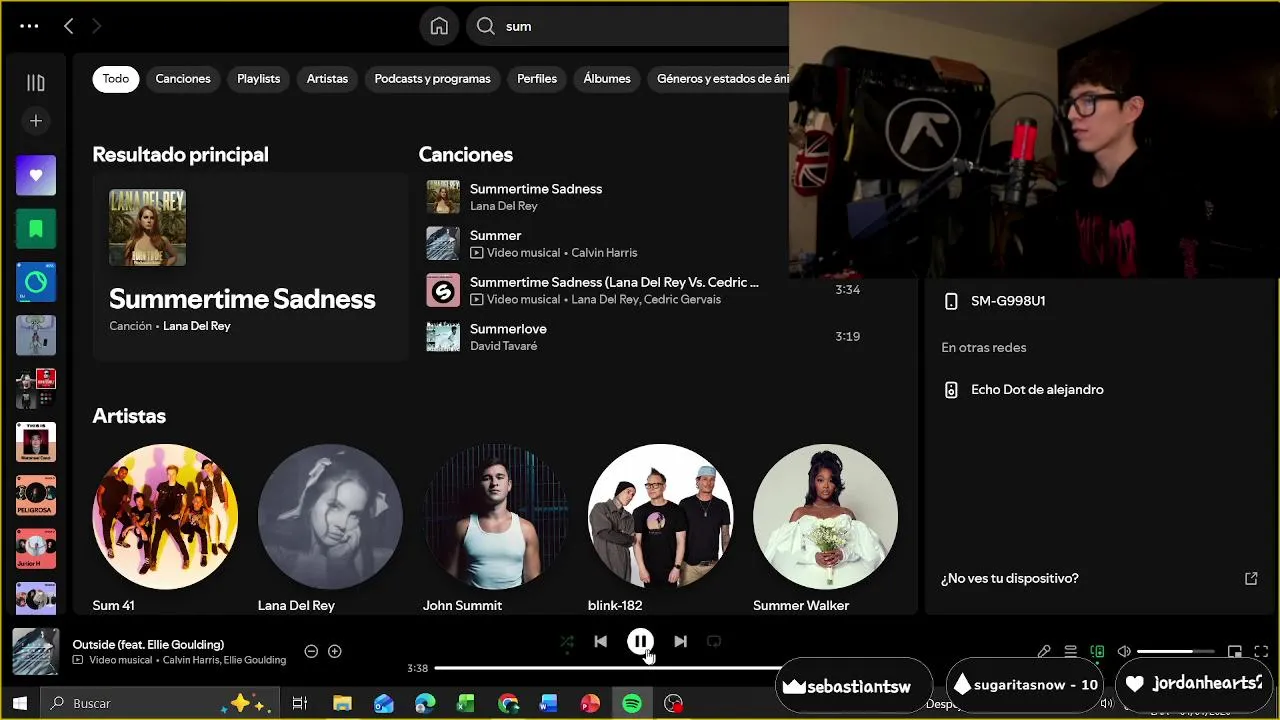Open Sum 41 artist card
This screenshot has width=1280, height=720.
165,528
